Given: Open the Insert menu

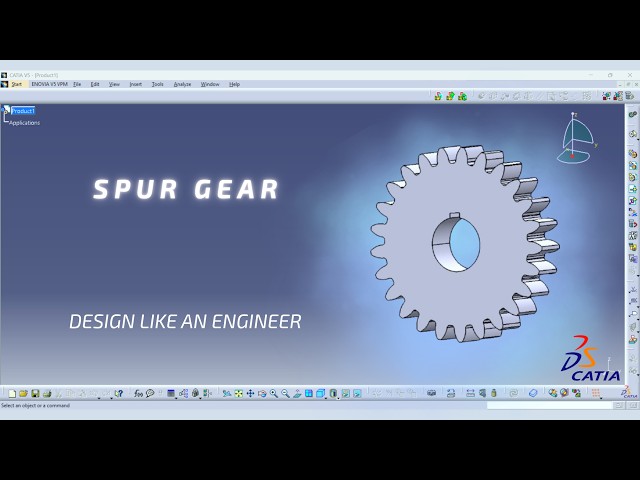Looking at the screenshot, I should [x=136, y=84].
